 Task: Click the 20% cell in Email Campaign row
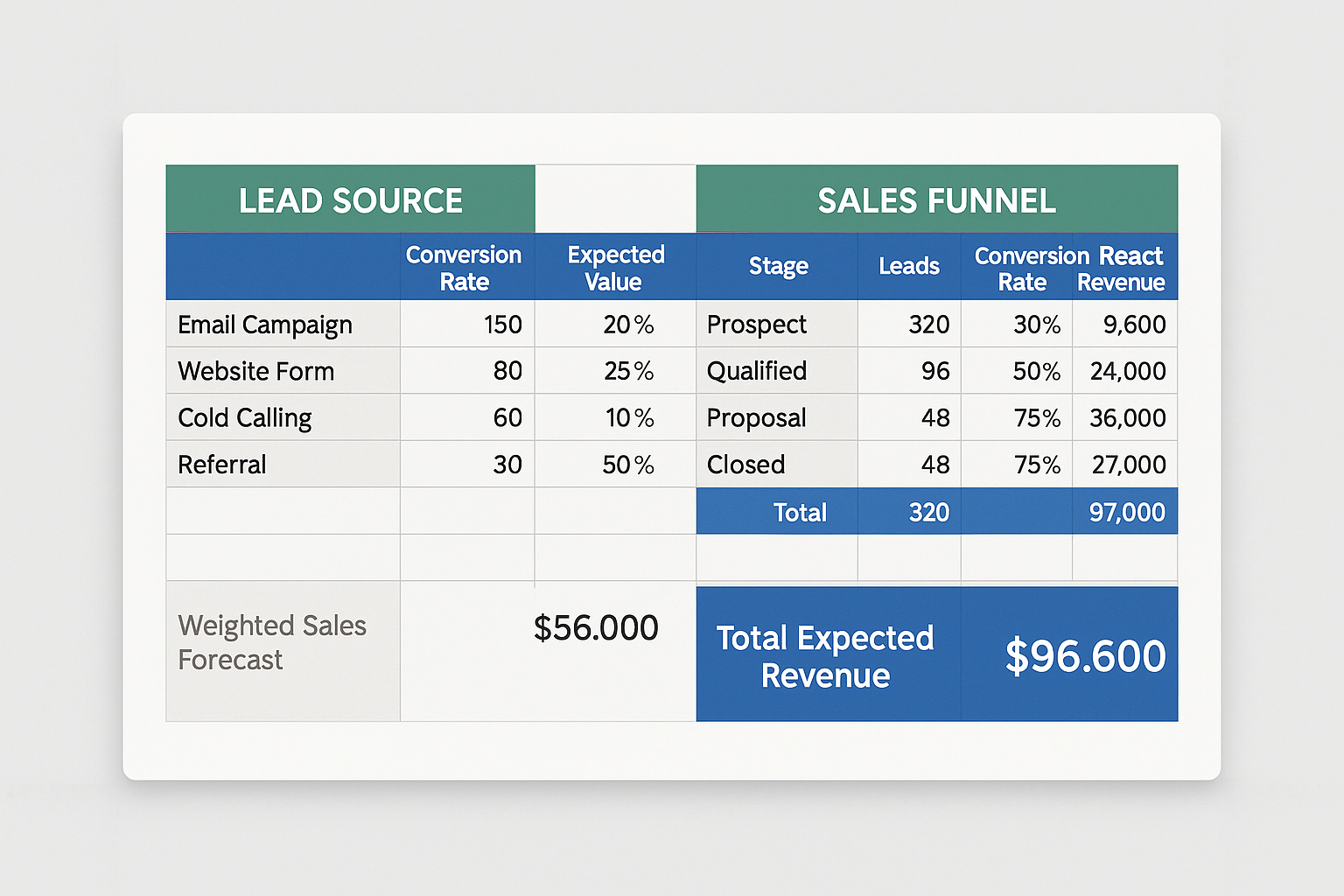[615, 325]
